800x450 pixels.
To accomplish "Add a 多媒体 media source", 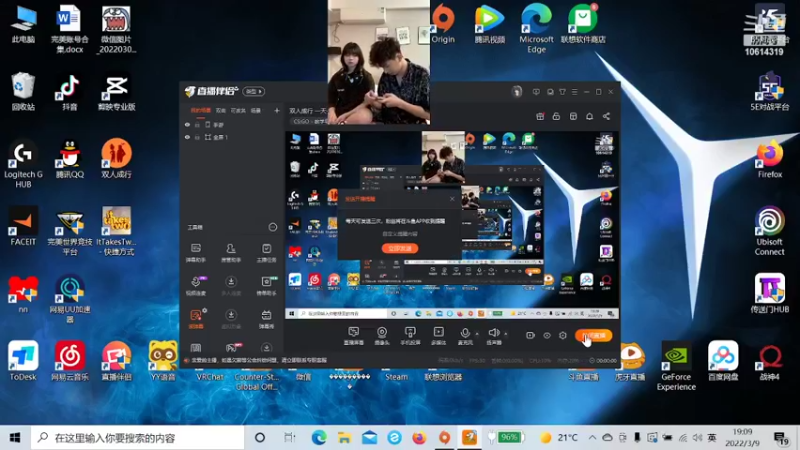I will coord(438,336).
